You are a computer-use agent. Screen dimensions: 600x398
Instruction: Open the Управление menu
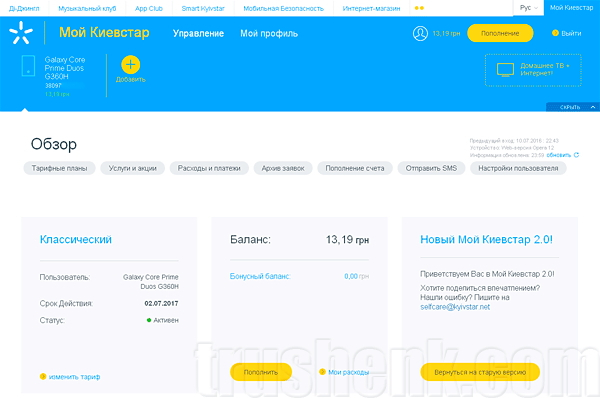pyautogui.click(x=198, y=34)
